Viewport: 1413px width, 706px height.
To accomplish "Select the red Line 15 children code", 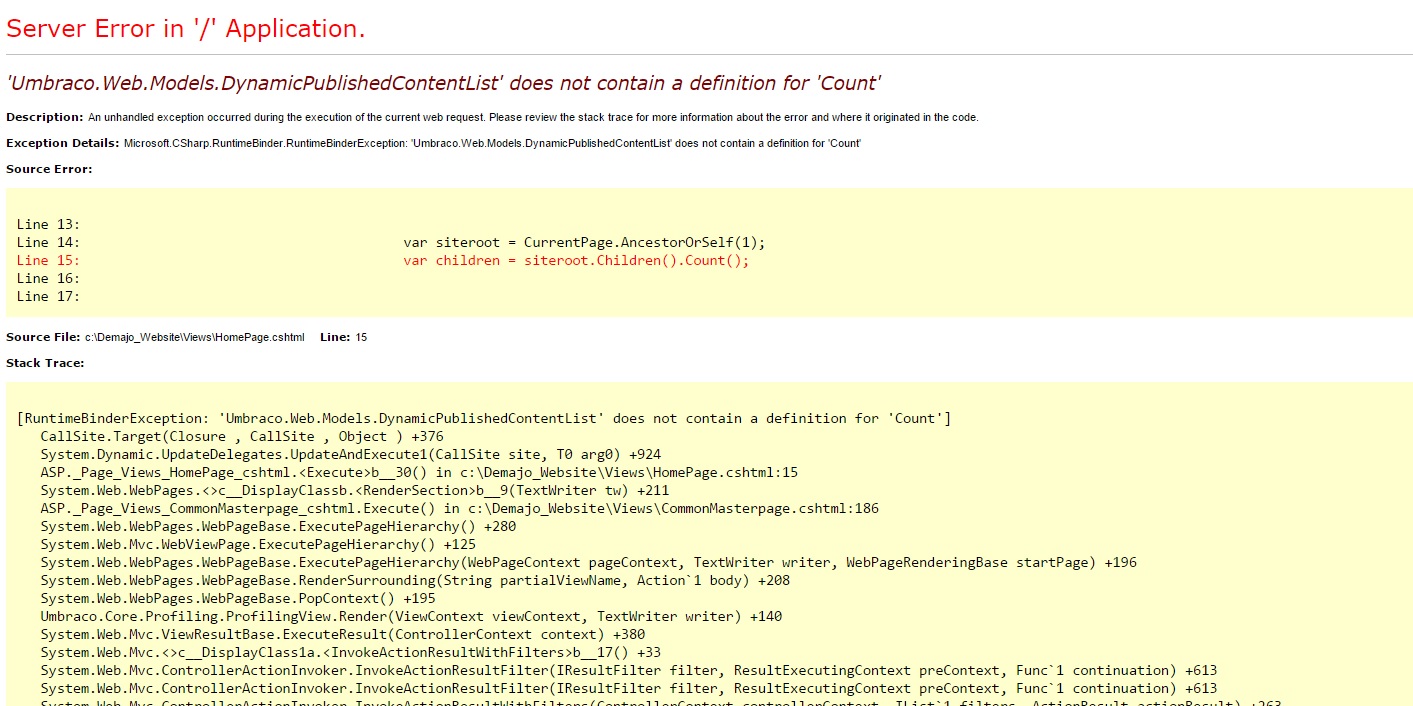I will point(576,260).
